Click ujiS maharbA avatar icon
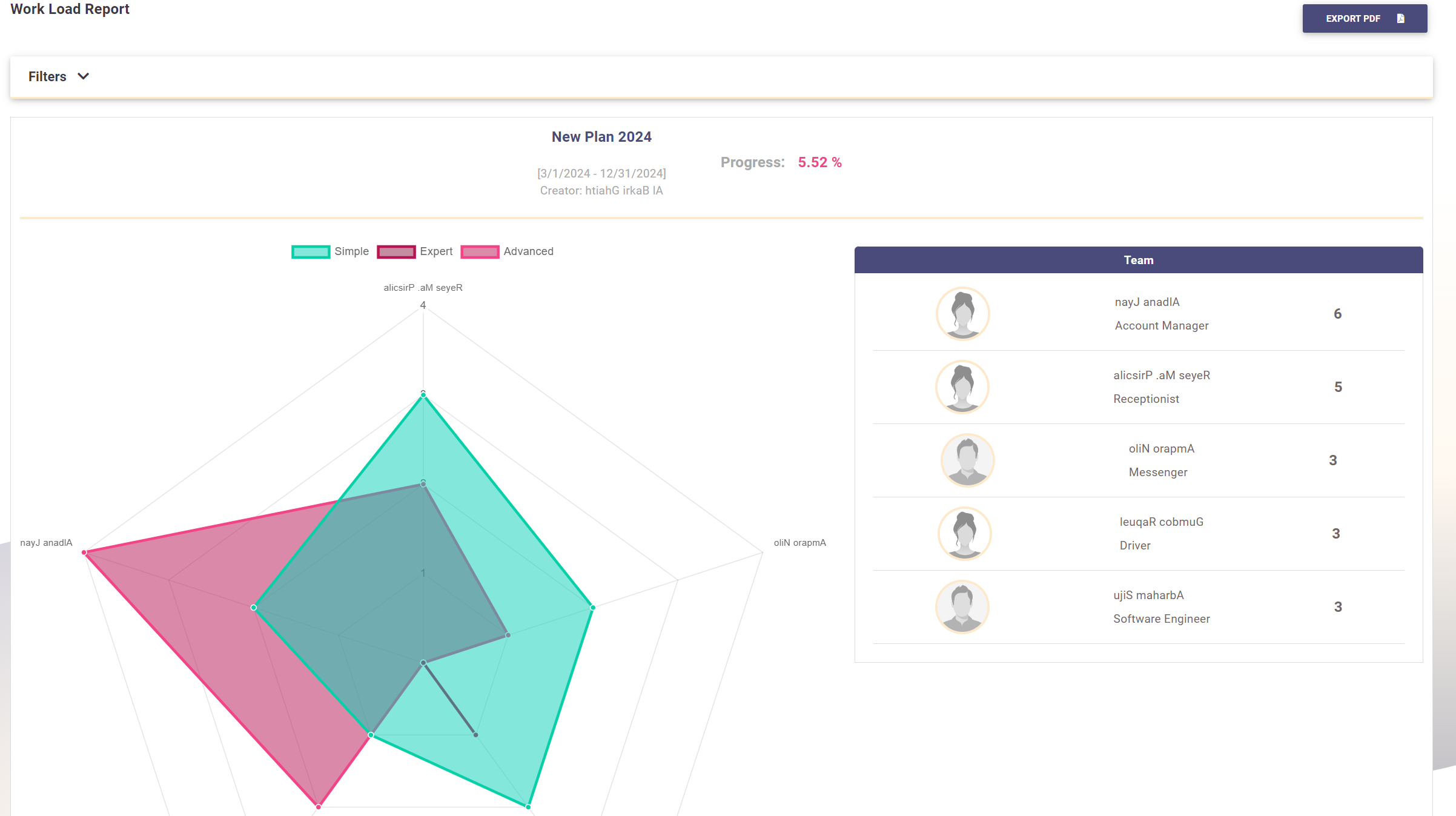This screenshot has height=816, width=1456. pos(962,607)
